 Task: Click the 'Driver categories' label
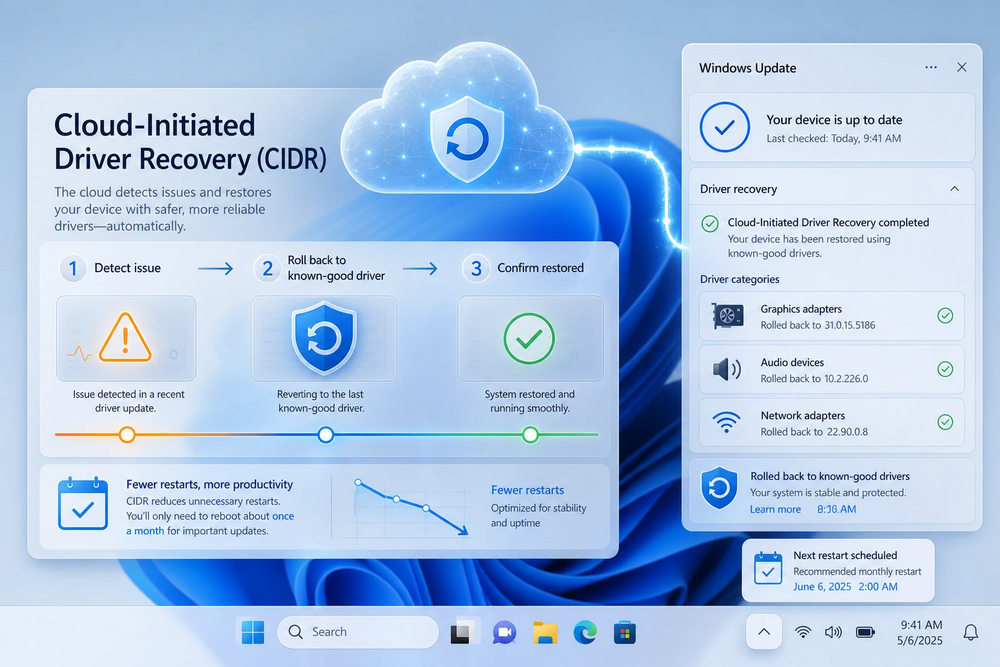740,279
